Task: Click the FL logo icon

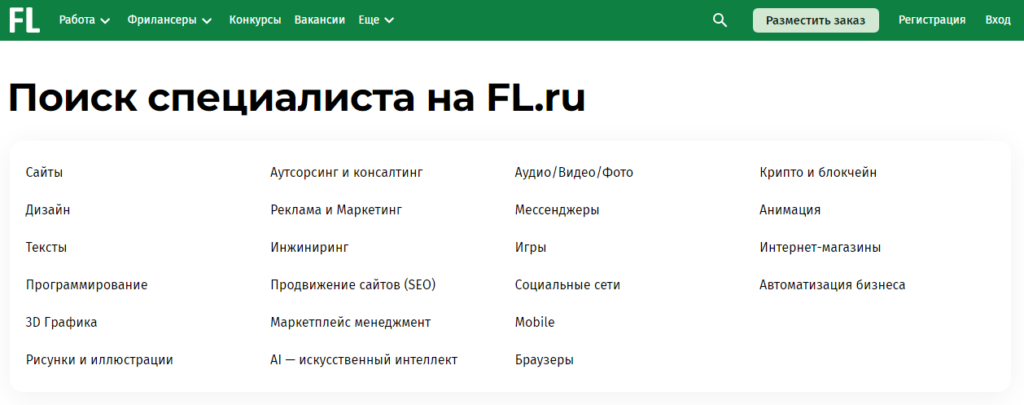Action: 24,20
